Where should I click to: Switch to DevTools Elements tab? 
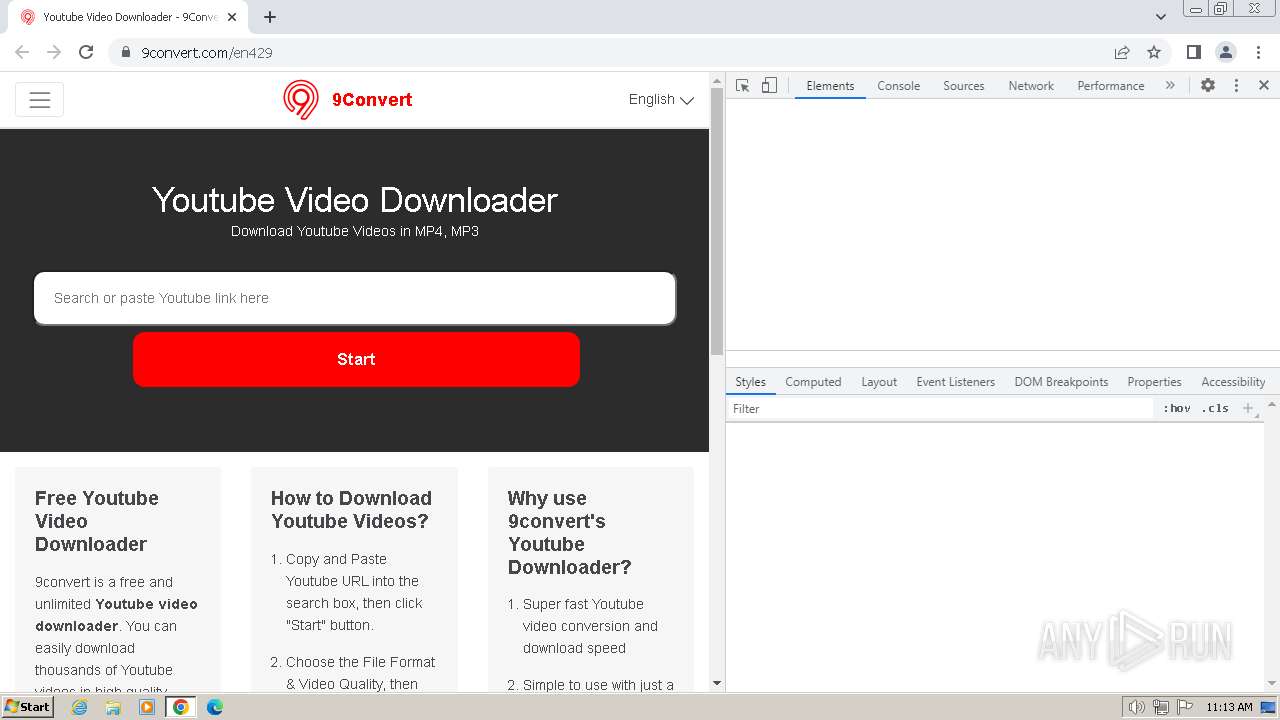(830, 86)
